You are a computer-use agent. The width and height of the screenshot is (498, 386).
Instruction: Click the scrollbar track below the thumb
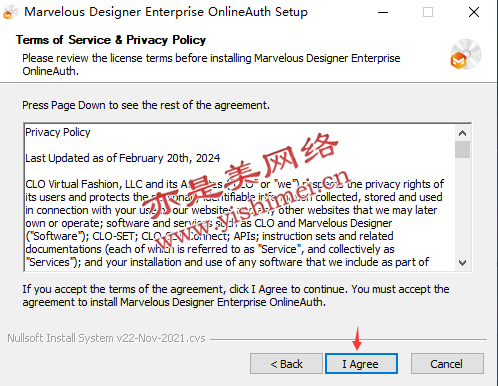pos(462,207)
